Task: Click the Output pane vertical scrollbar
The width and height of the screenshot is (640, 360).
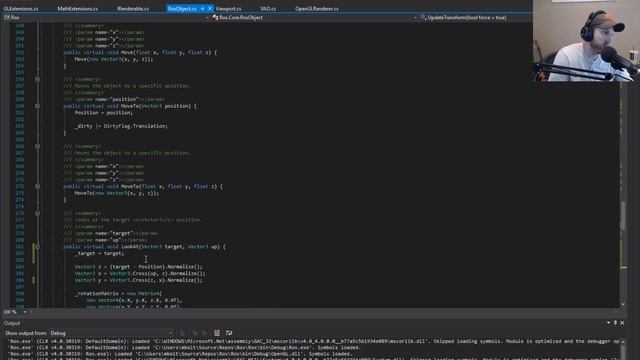Action: tap(623, 349)
